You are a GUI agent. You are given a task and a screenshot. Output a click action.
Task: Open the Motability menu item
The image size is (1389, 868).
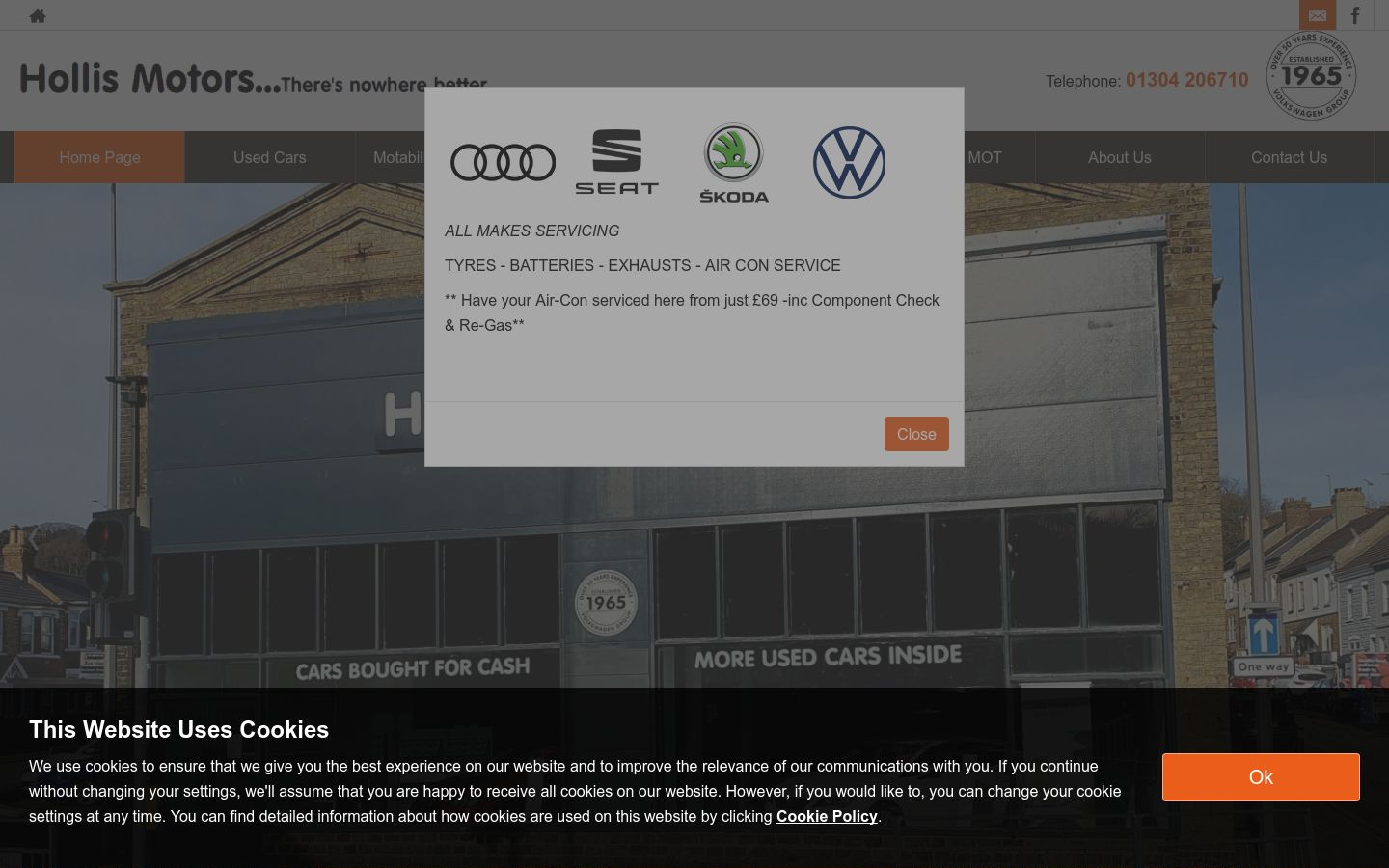point(398,157)
